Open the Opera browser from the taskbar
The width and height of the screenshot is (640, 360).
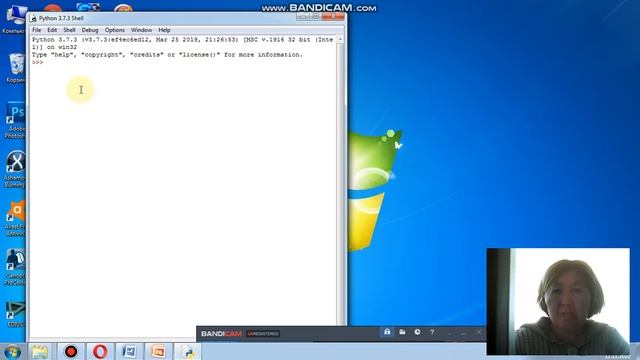click(x=100, y=352)
